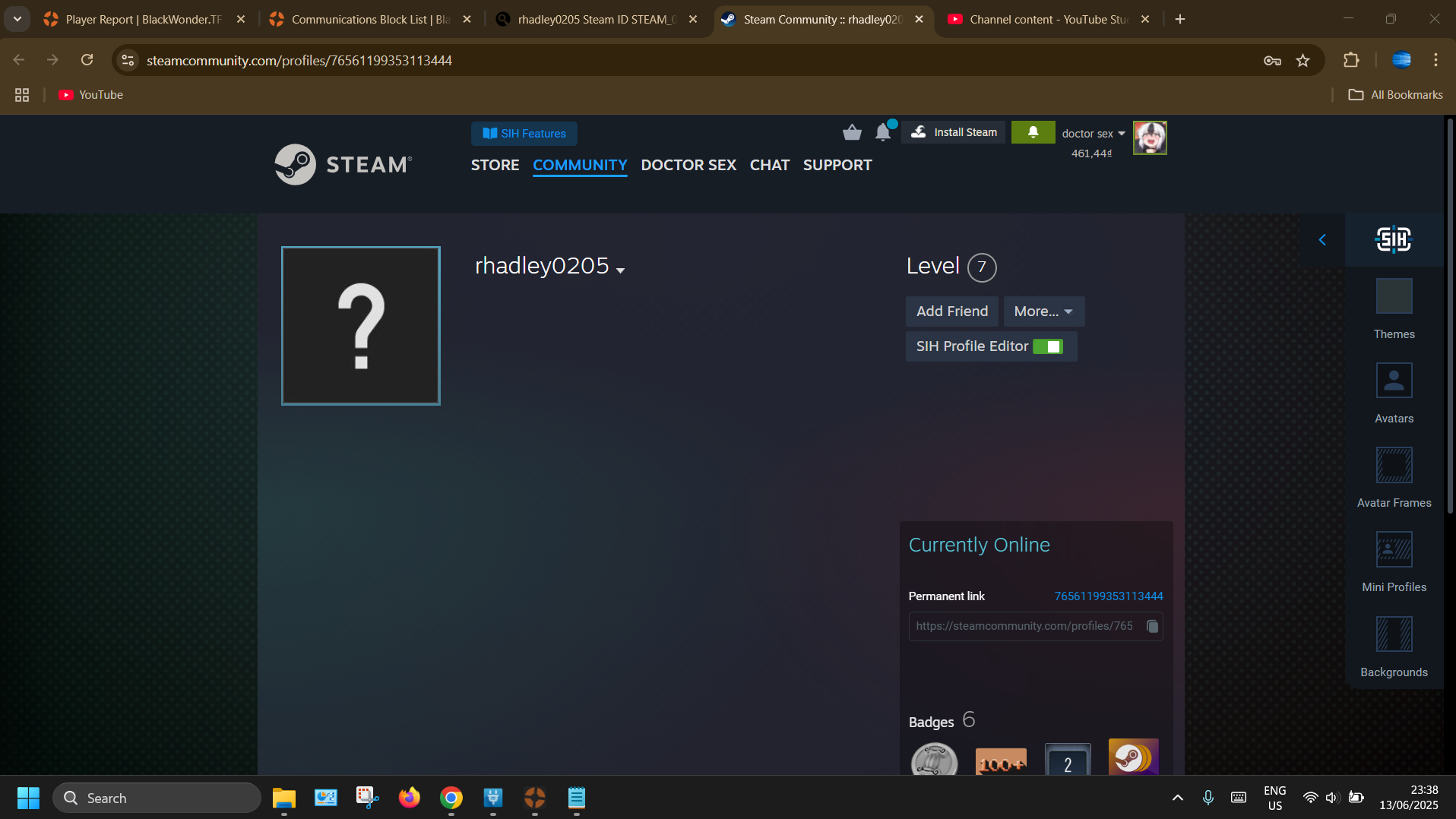Screen dimensions: 1456x819
Task: Switch to Communications Block List tab
Action: tap(371, 19)
